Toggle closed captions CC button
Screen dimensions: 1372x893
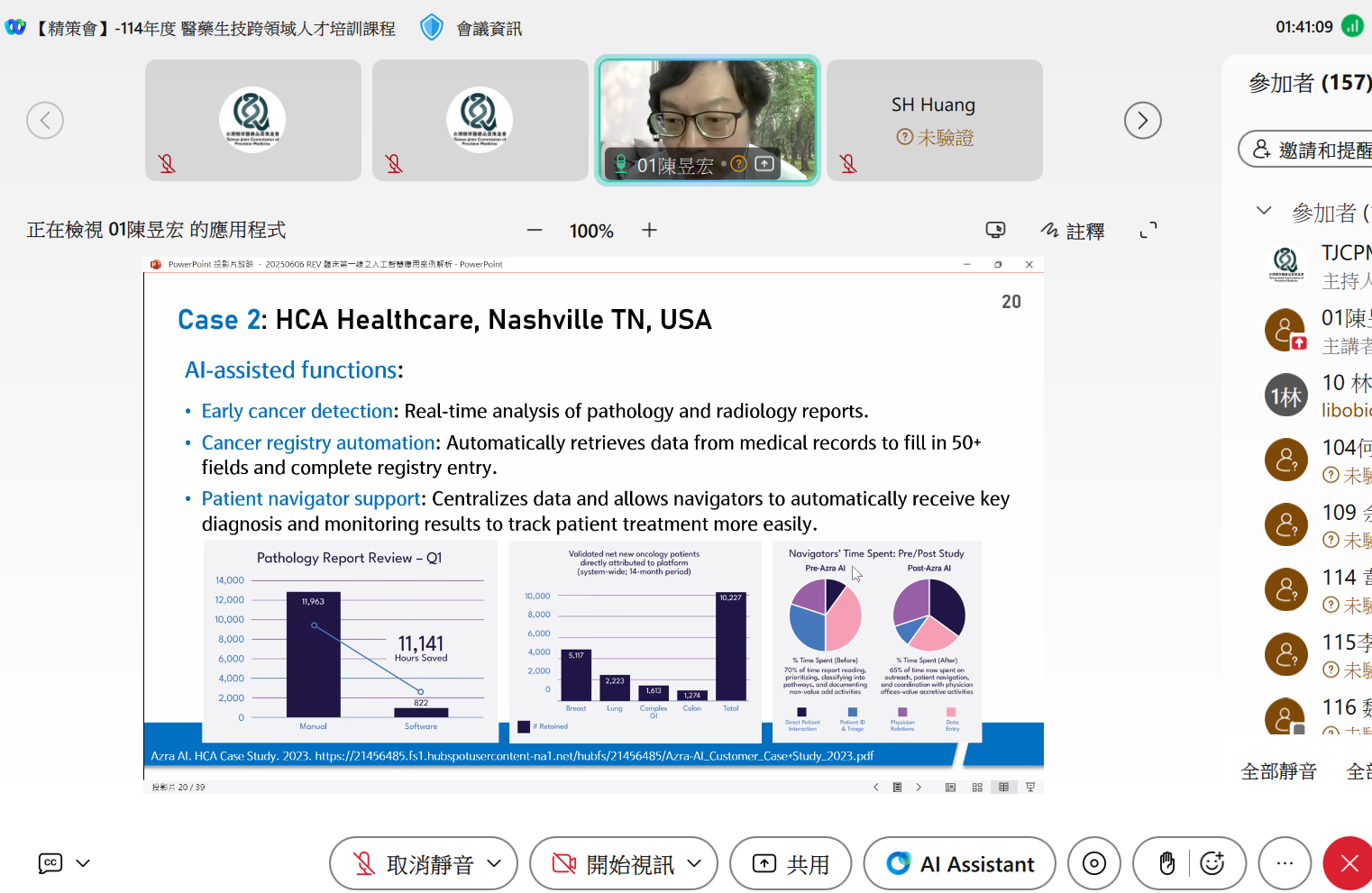tap(50, 863)
